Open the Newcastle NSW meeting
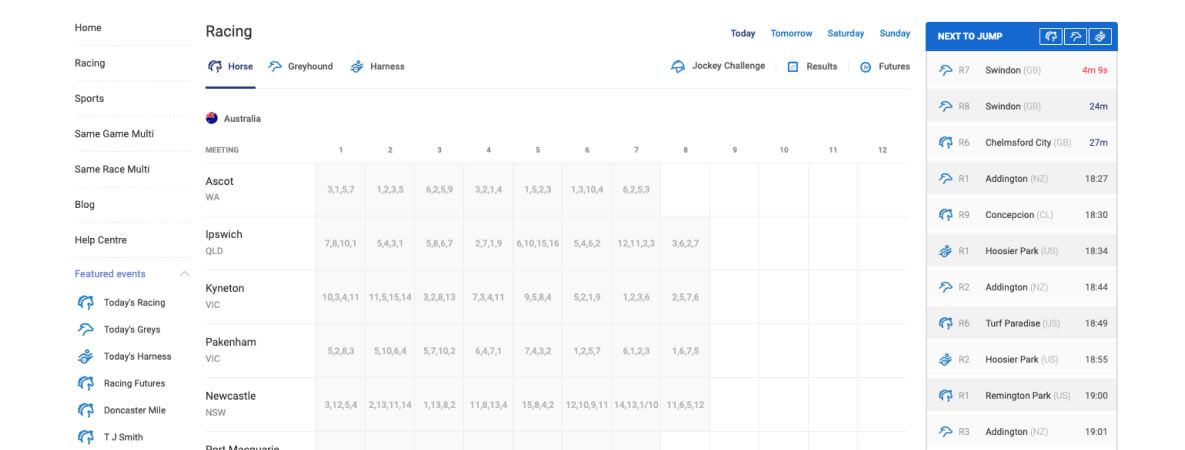Viewport: 1185px width, 450px height. pyautogui.click(x=231, y=404)
